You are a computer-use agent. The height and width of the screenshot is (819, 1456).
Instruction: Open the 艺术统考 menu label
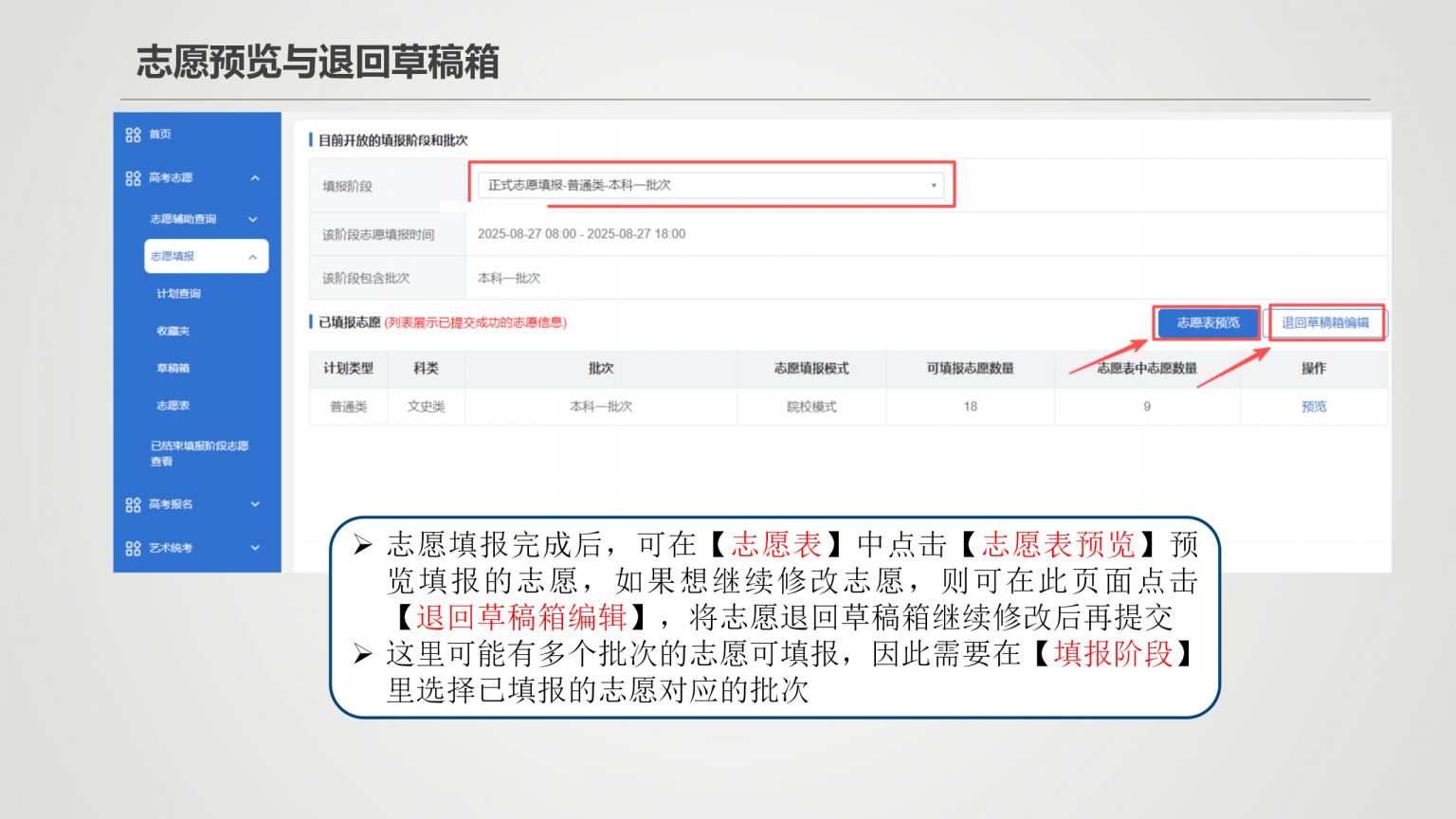pyautogui.click(x=171, y=548)
